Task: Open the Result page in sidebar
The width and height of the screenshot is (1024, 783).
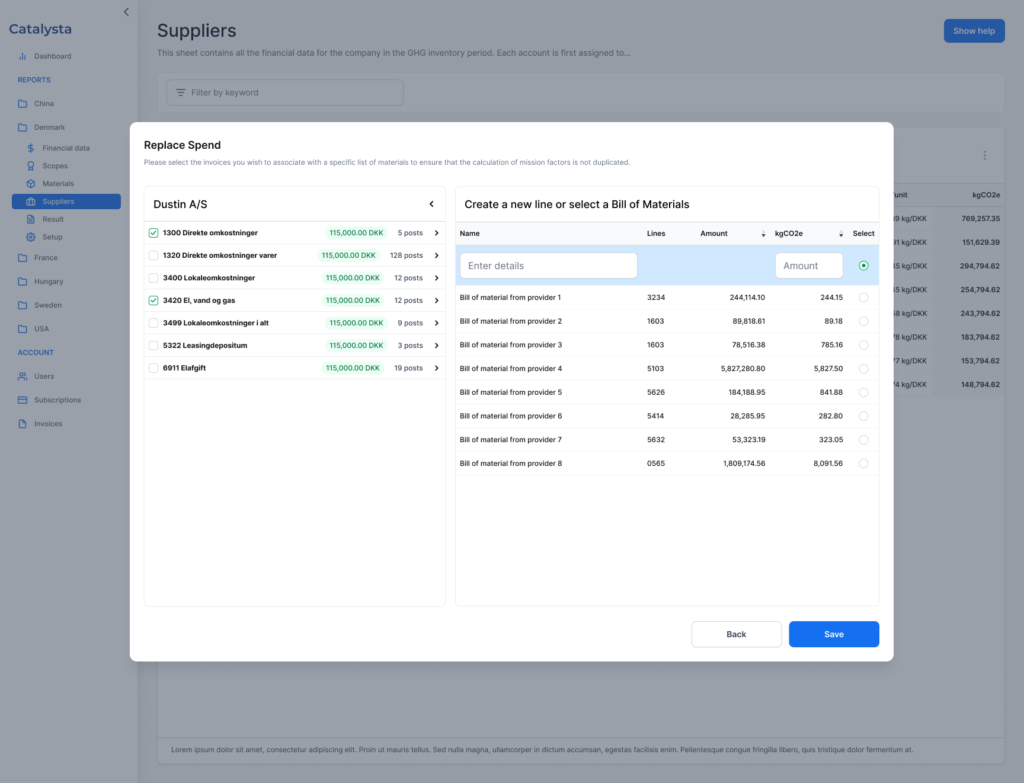Action: click(53, 219)
